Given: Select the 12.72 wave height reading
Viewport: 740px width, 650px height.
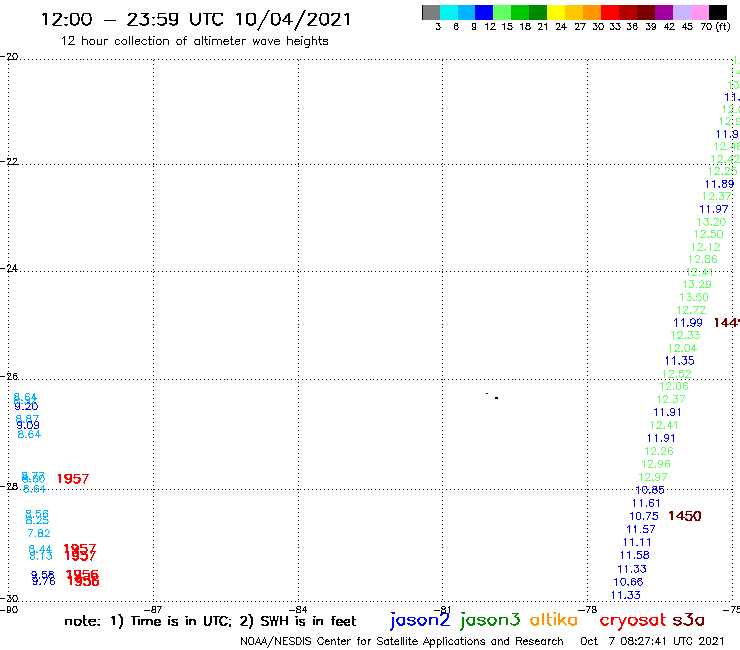Looking at the screenshot, I should [x=691, y=310].
